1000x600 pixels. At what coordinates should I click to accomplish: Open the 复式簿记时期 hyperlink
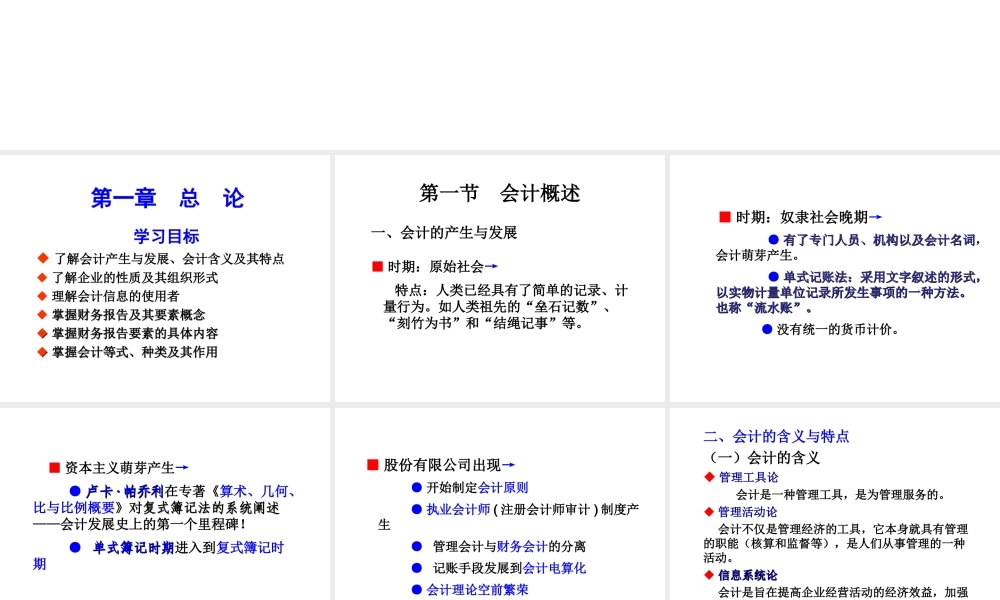tap(250, 548)
